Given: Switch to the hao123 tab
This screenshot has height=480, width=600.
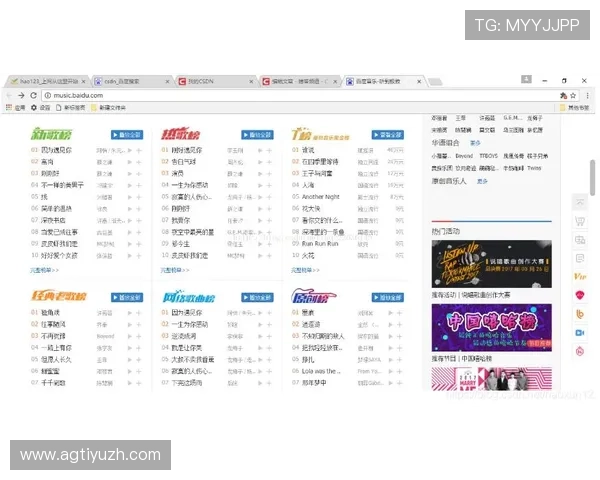Looking at the screenshot, I should pyautogui.click(x=45, y=81).
